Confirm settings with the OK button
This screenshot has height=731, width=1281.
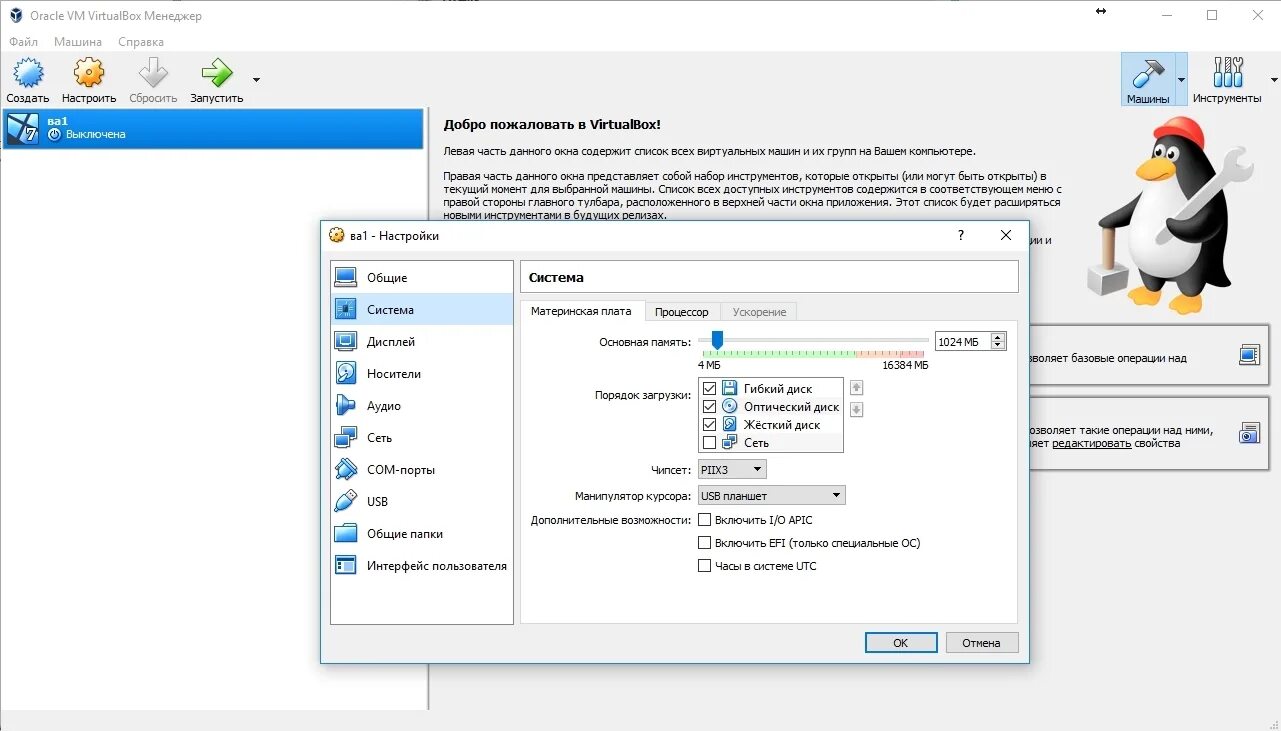click(x=901, y=643)
